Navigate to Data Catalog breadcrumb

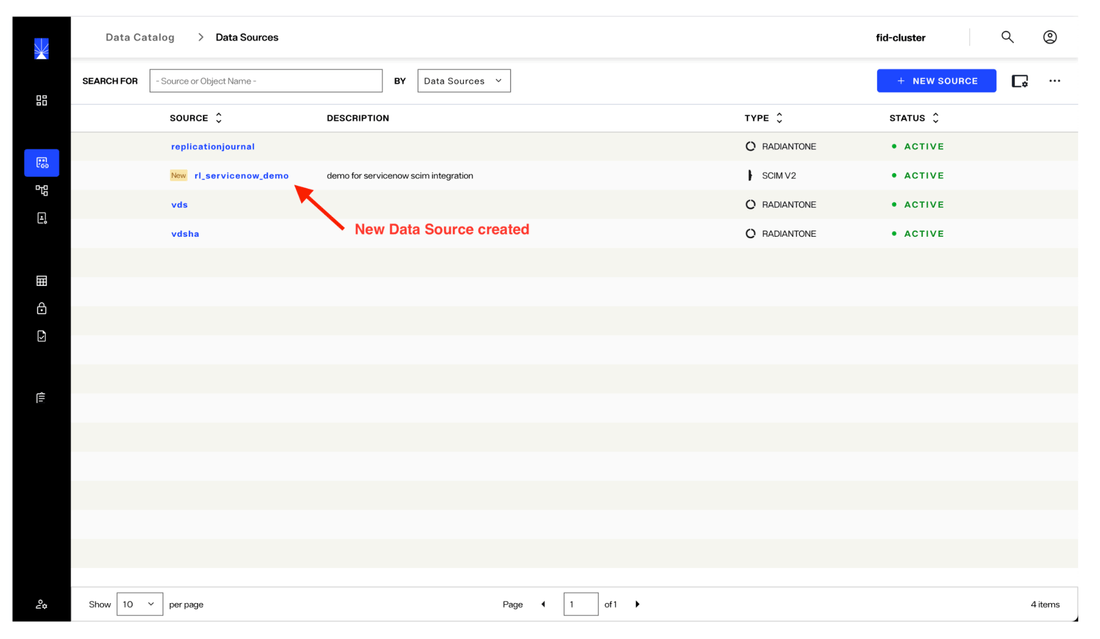(140, 37)
